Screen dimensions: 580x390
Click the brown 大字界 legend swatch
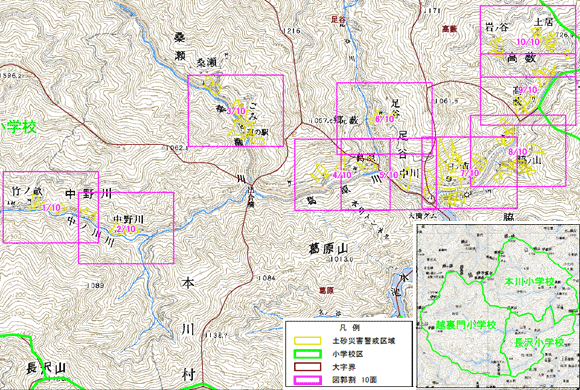click(307, 367)
